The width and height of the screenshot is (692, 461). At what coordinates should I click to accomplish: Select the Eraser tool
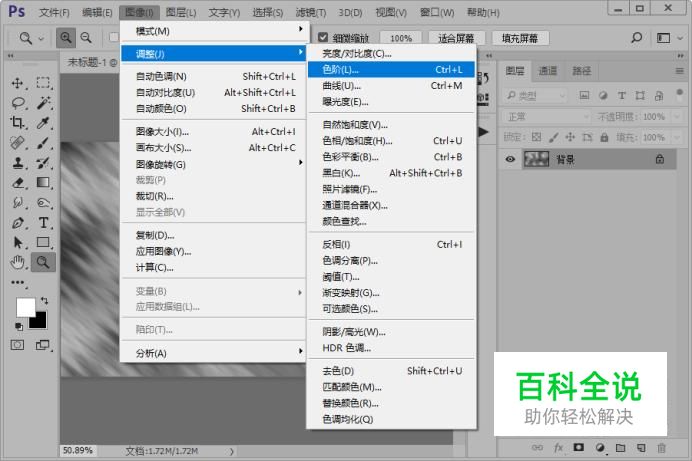(18, 183)
